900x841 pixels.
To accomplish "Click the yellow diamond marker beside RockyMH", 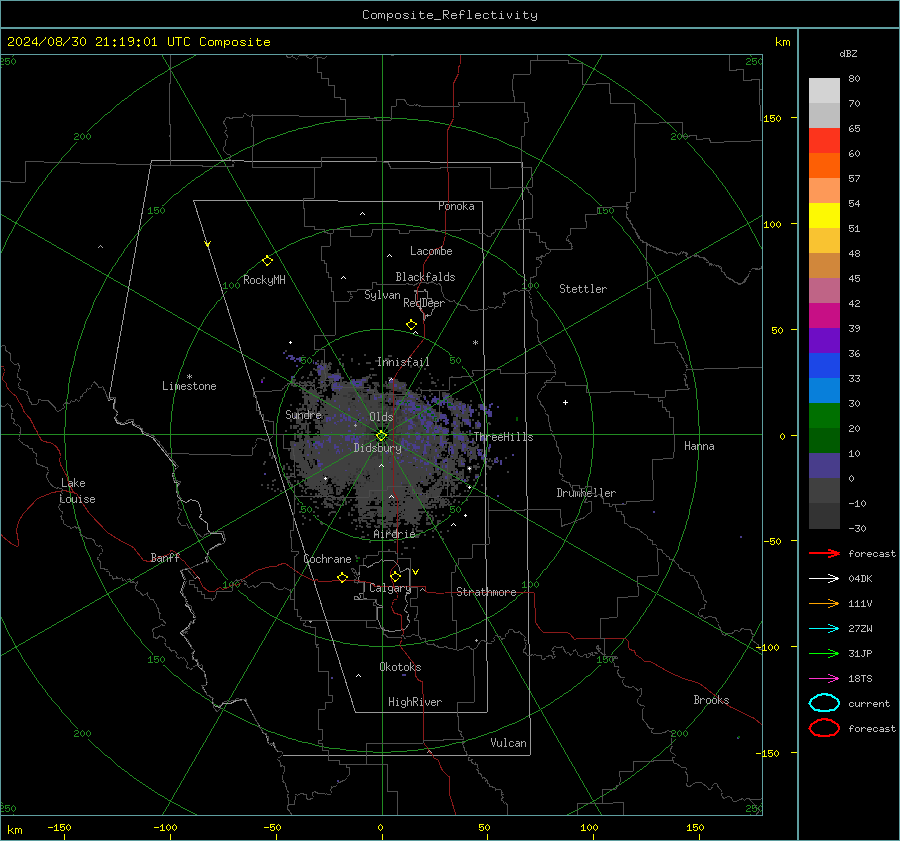I will click(x=267, y=261).
